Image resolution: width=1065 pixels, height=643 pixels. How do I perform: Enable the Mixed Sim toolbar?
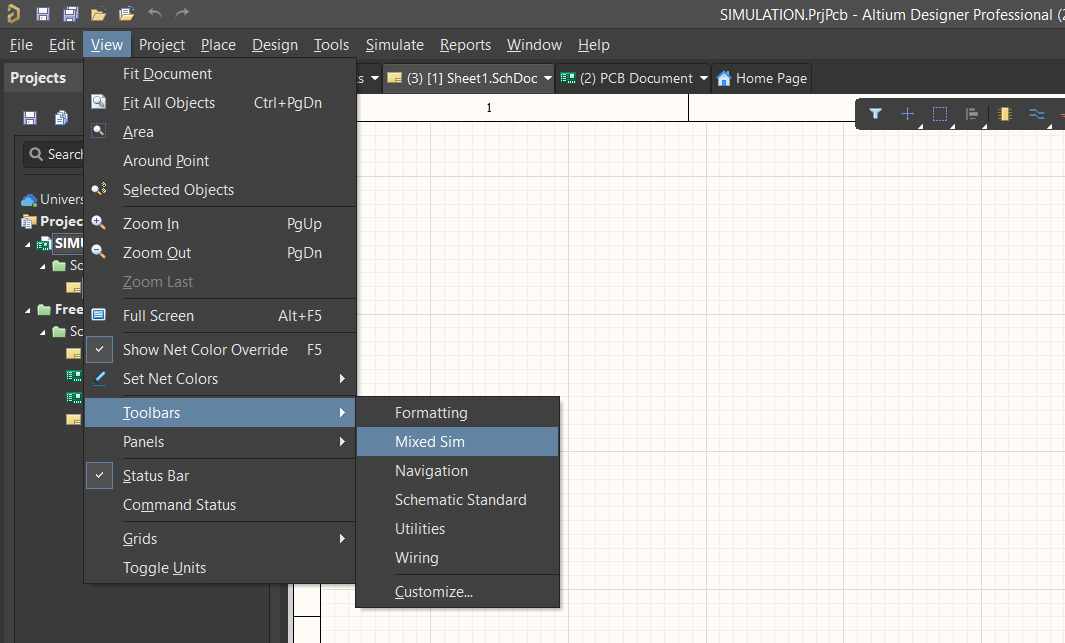(x=457, y=441)
